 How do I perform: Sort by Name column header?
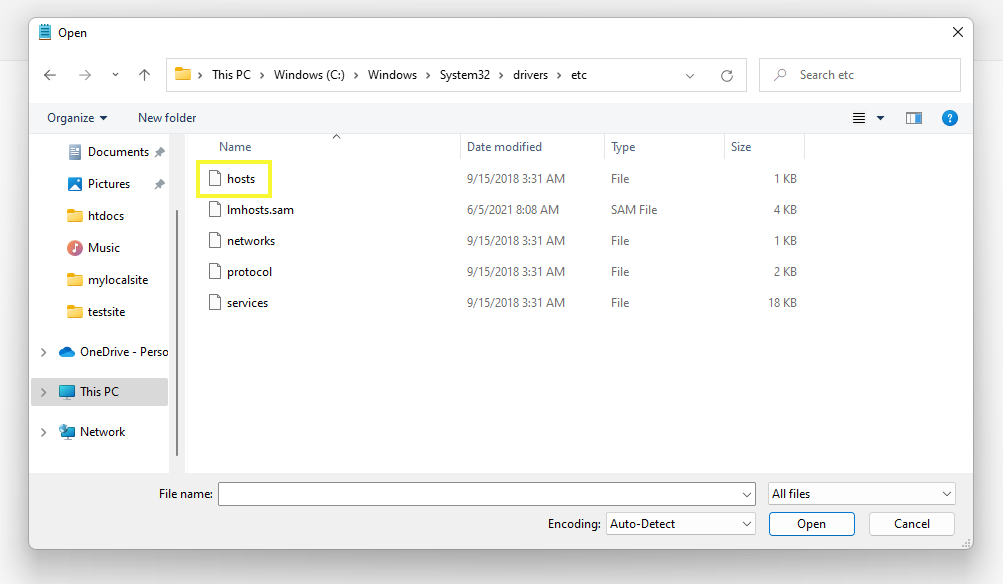coord(235,146)
